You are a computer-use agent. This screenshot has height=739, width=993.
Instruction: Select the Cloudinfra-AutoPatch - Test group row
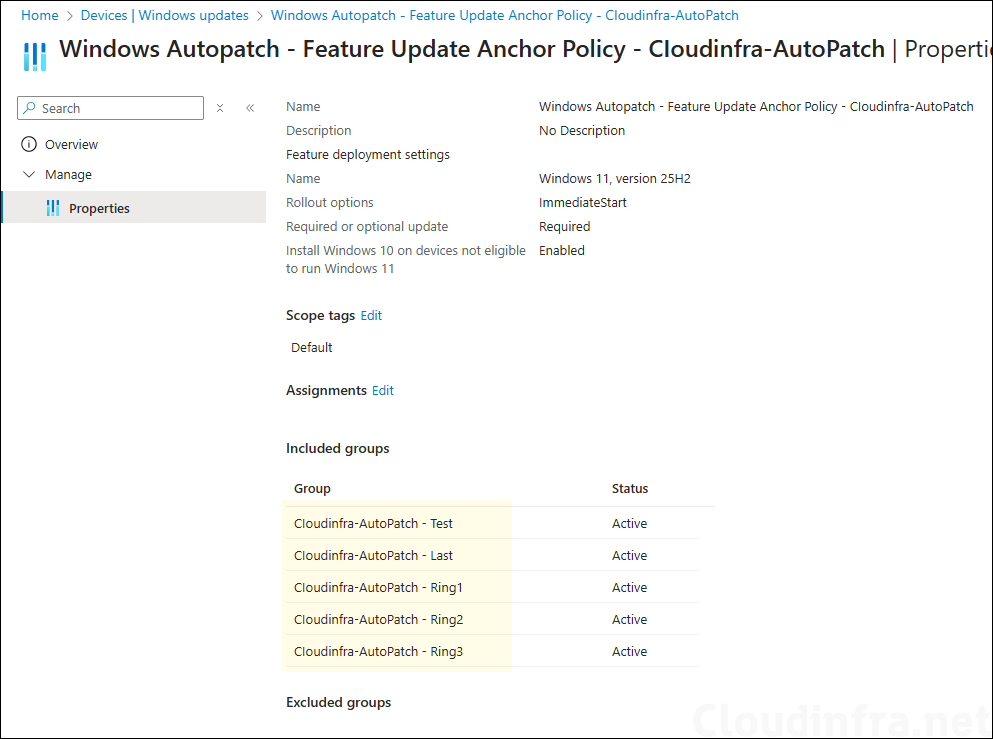(x=373, y=523)
